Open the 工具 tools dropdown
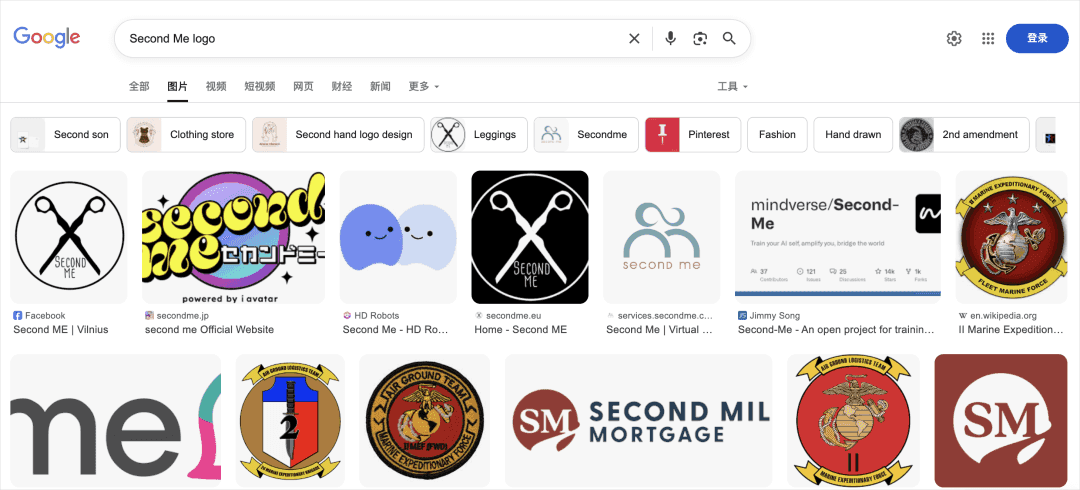Screen dimensions: 1080x490 732,87
